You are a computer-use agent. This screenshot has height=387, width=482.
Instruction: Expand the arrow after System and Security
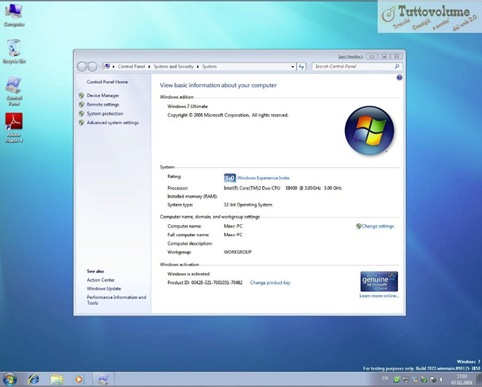pyautogui.click(x=198, y=67)
